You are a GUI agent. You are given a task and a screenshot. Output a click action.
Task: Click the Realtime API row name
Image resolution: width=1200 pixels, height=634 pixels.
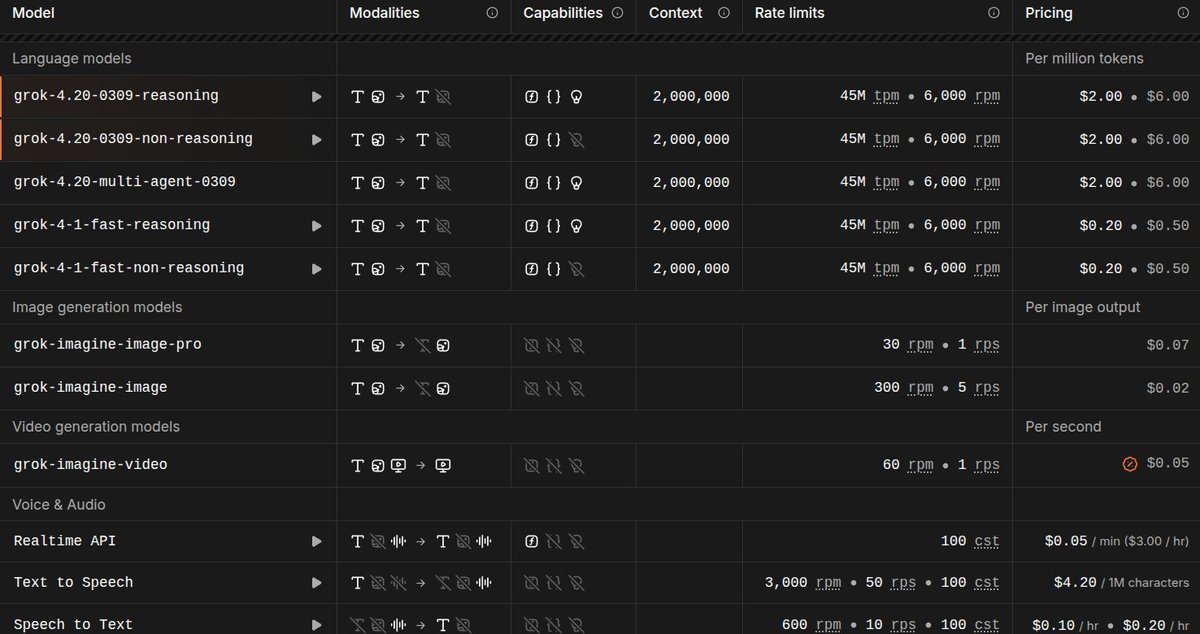(x=65, y=541)
